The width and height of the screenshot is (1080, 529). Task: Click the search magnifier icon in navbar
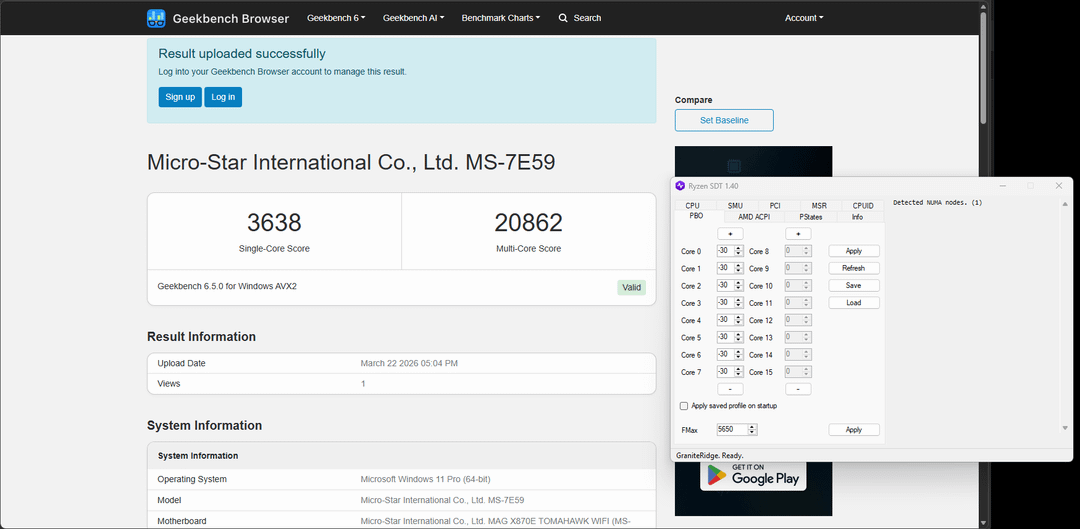click(563, 18)
